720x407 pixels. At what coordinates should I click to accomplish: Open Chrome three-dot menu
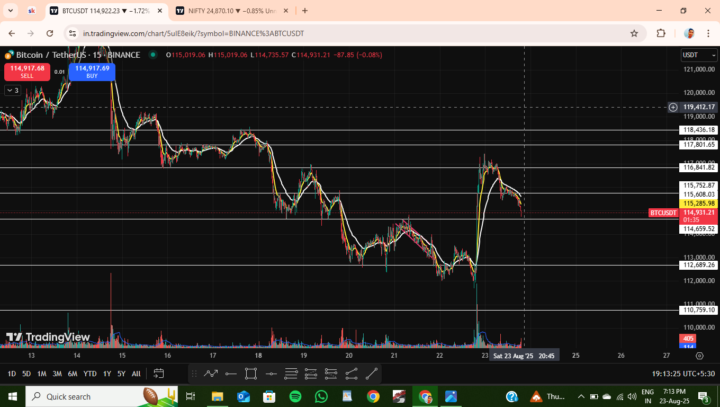(708, 33)
